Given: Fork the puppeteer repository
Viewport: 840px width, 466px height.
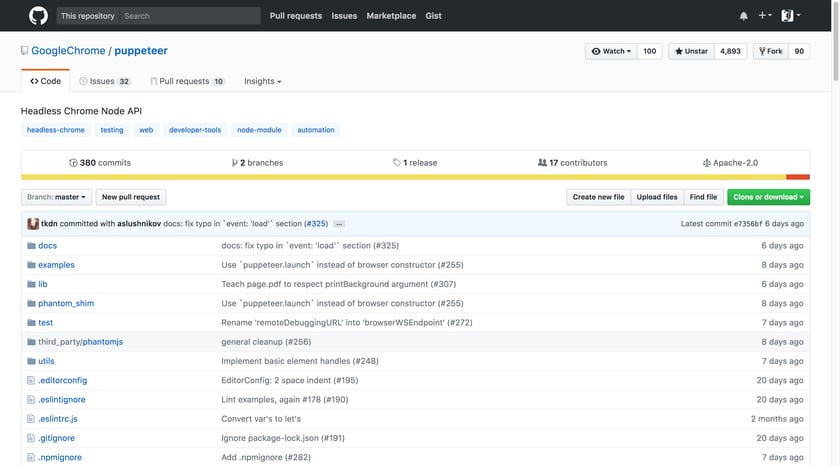Looking at the screenshot, I should (x=770, y=51).
